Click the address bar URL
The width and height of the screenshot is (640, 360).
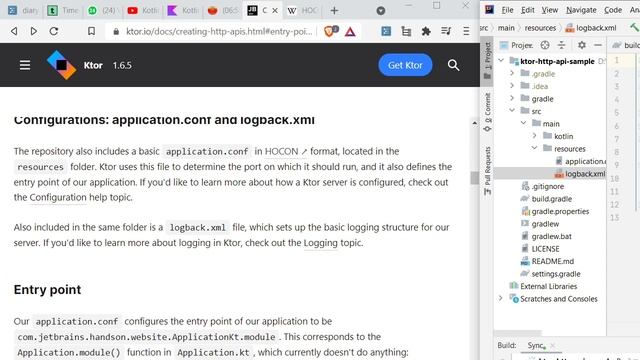point(219,31)
